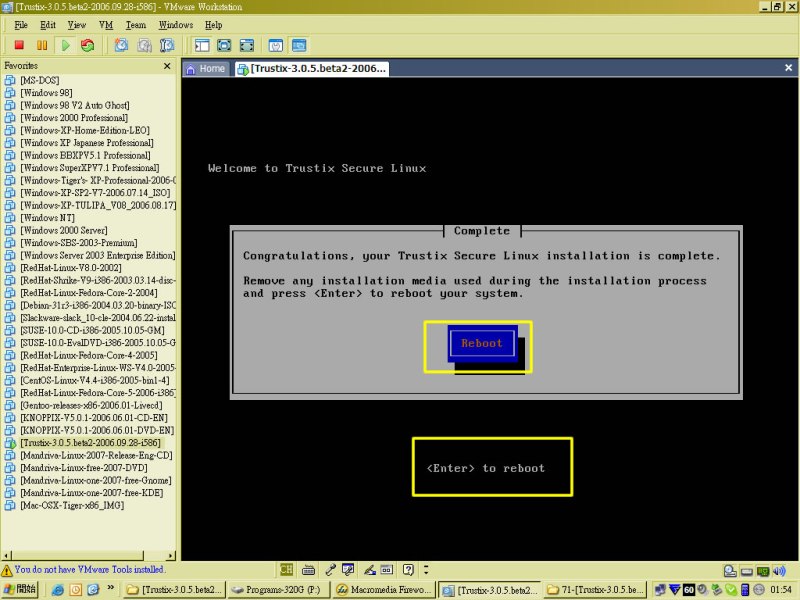This screenshot has height=600, width=800.
Task: Click the network adapter device status icon
Action: pyautogui.click(x=763, y=571)
